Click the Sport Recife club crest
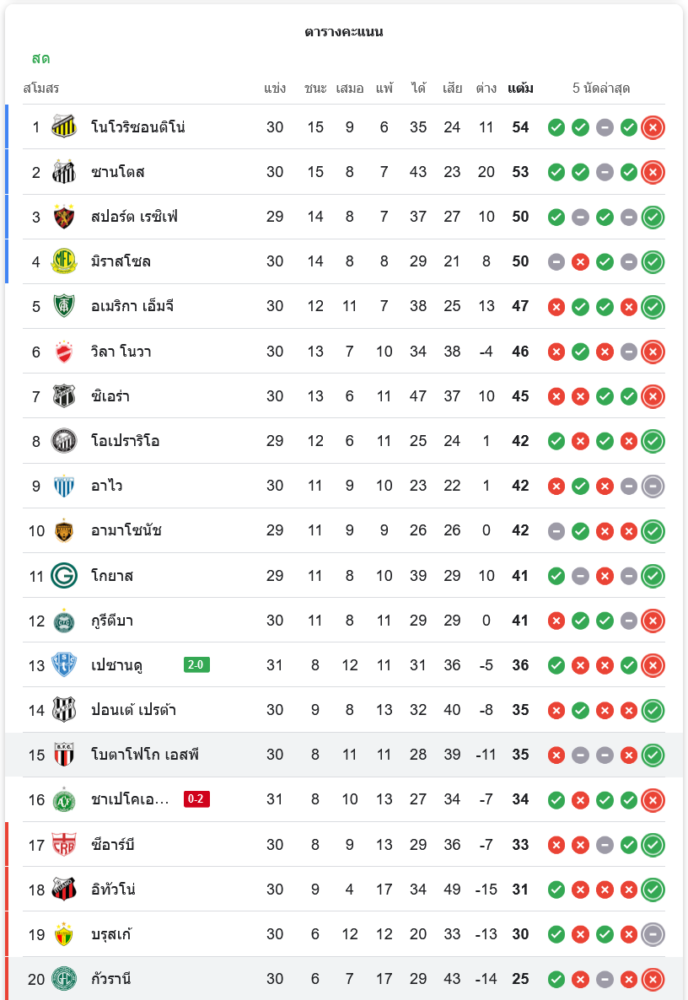688x1000 pixels. point(64,217)
